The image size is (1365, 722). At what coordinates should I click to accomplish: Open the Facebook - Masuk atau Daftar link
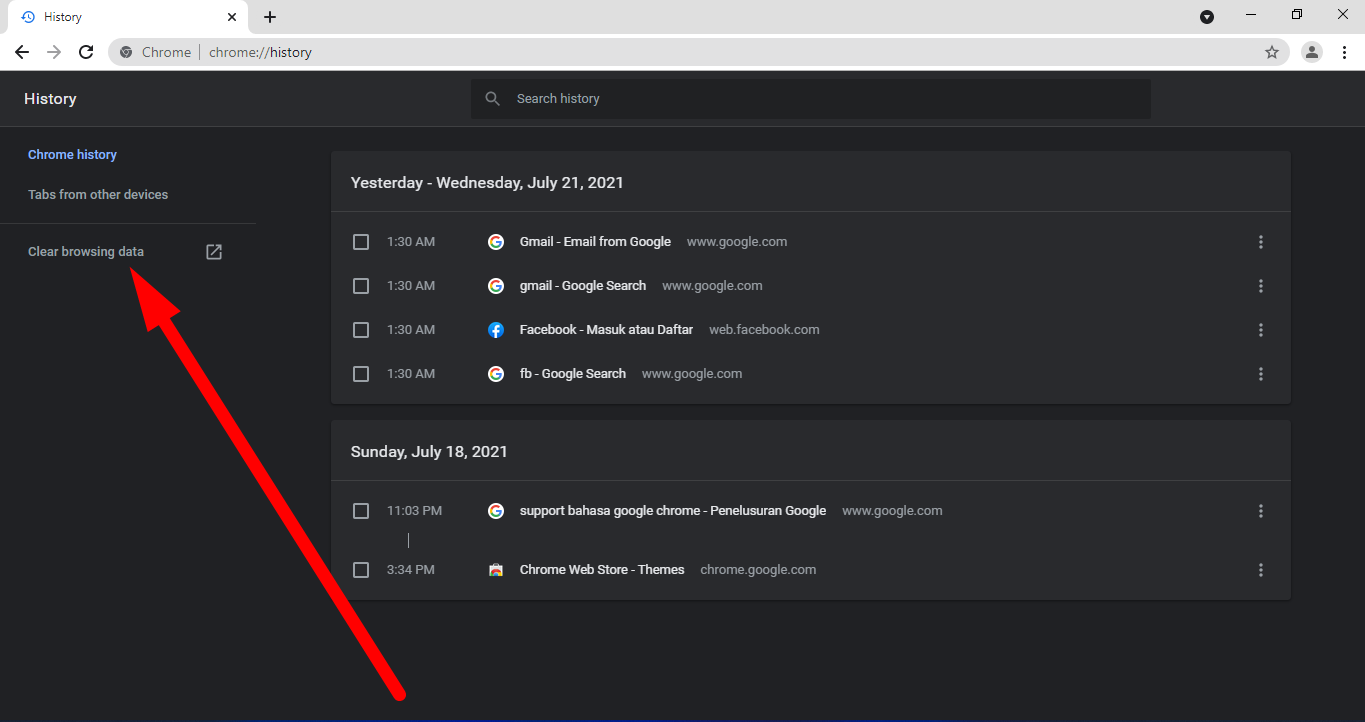[x=606, y=330]
